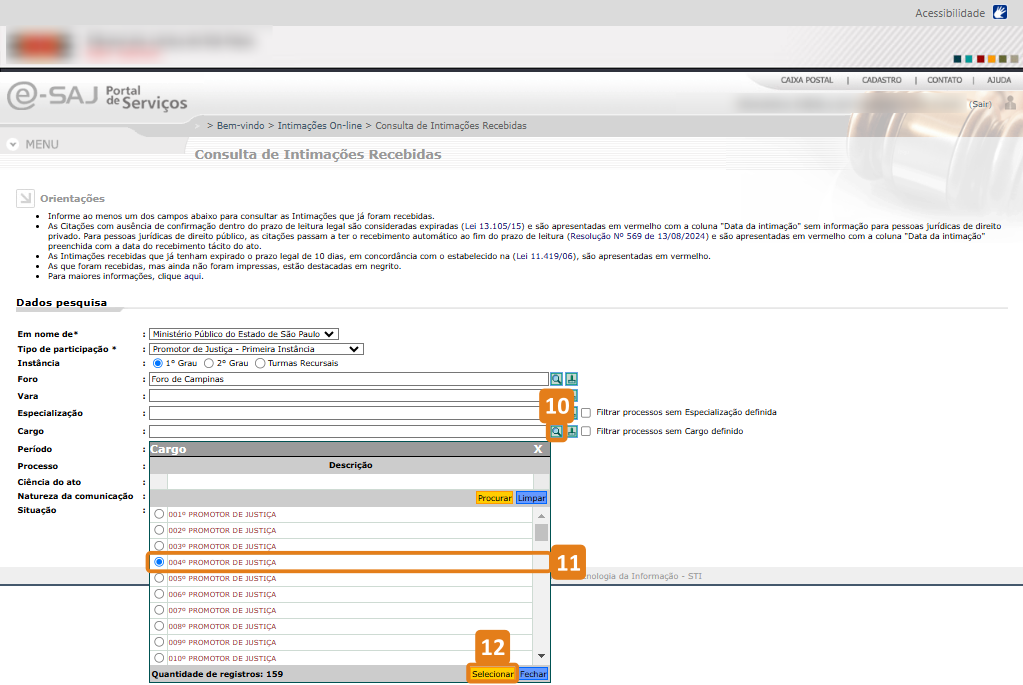Open the Em nome de dropdown

coord(244,334)
